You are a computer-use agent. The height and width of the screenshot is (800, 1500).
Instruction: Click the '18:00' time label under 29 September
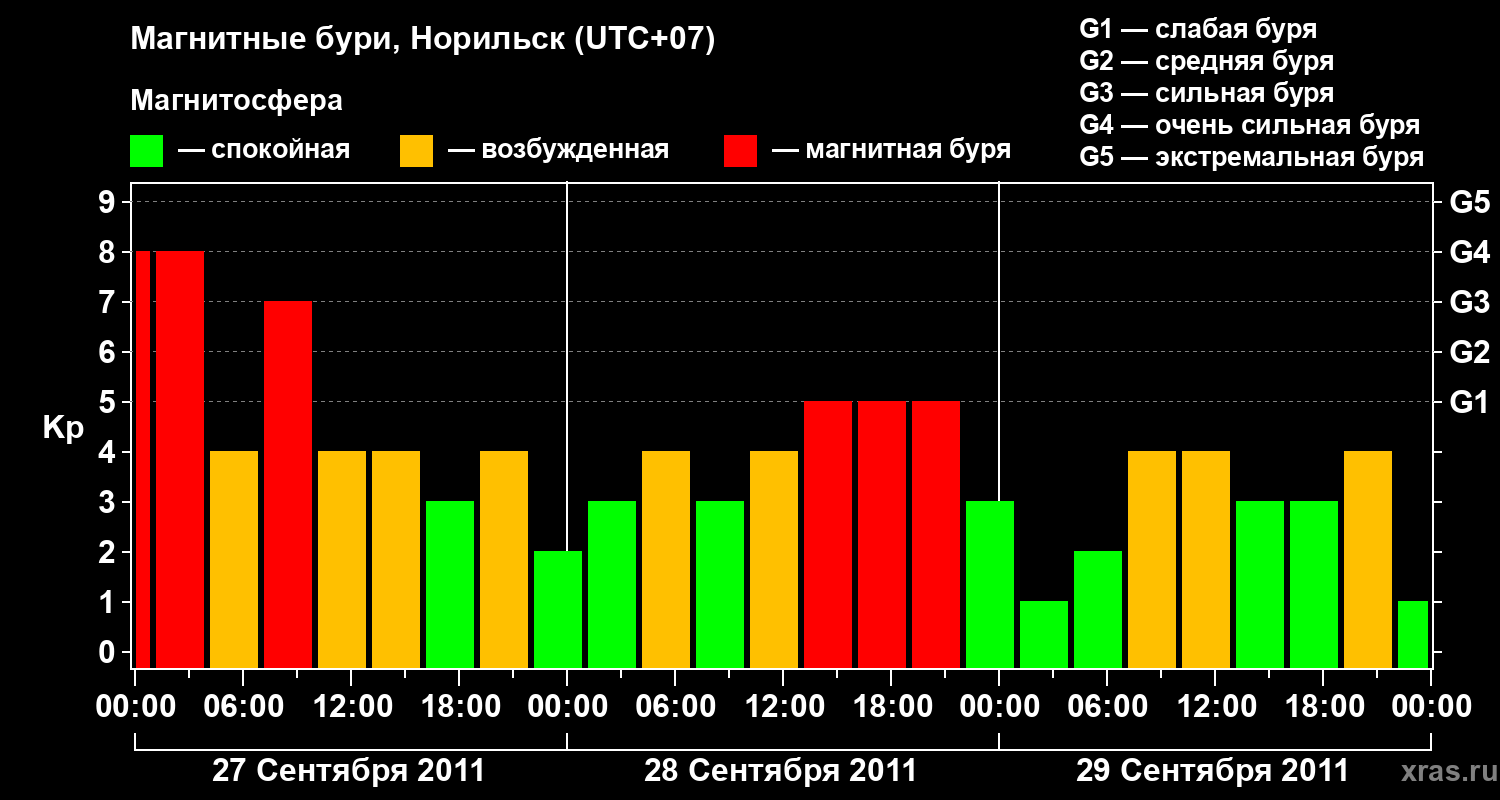tap(1323, 707)
